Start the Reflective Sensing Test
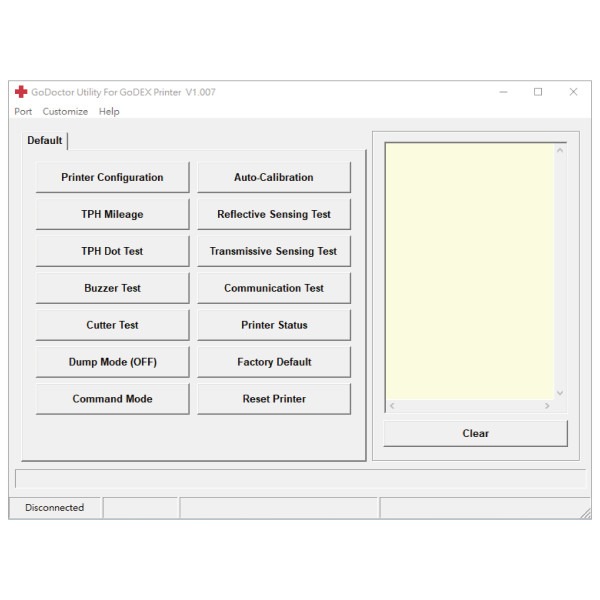Viewport: 600px width, 600px height. (273, 215)
